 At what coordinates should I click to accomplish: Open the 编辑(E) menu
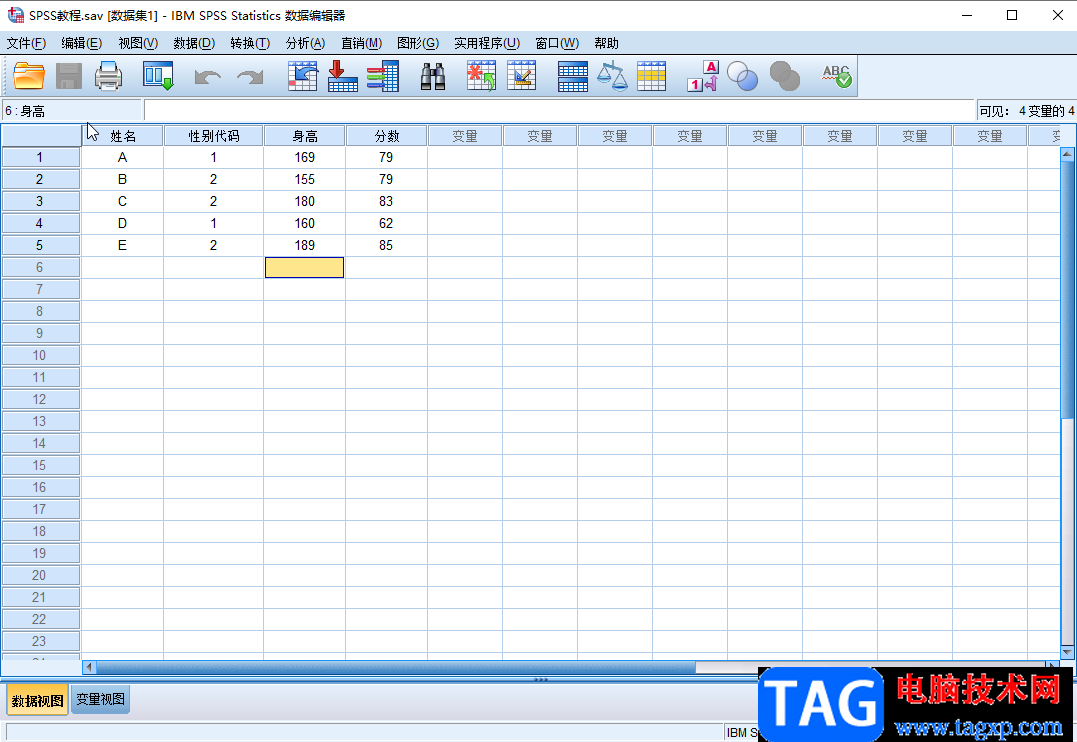(x=82, y=43)
